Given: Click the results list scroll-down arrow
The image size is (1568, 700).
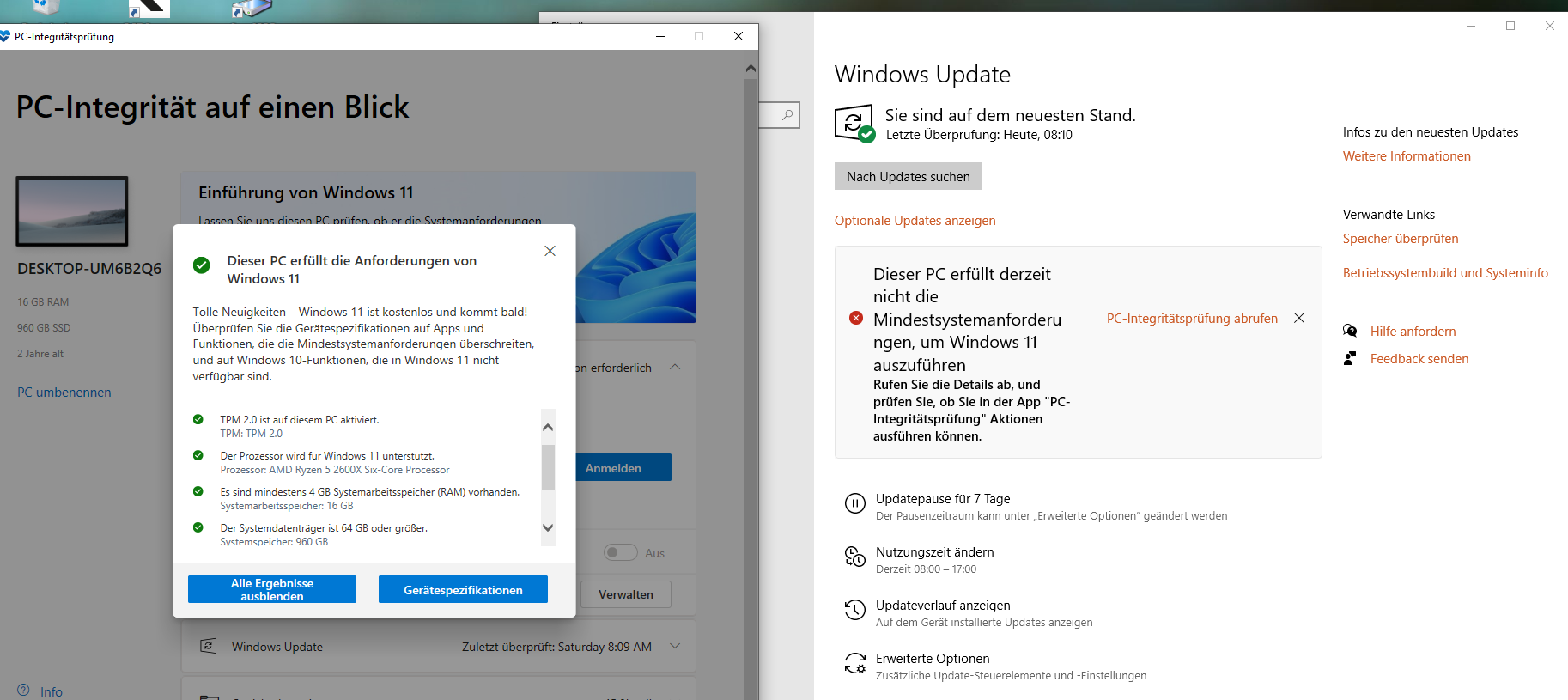Looking at the screenshot, I should coord(548,528).
